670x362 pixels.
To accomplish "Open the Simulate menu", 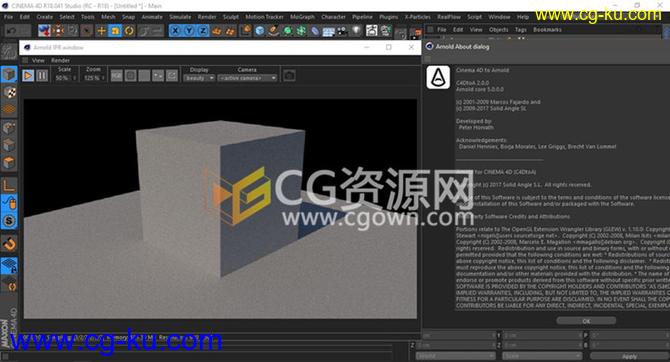I will 180,17.
